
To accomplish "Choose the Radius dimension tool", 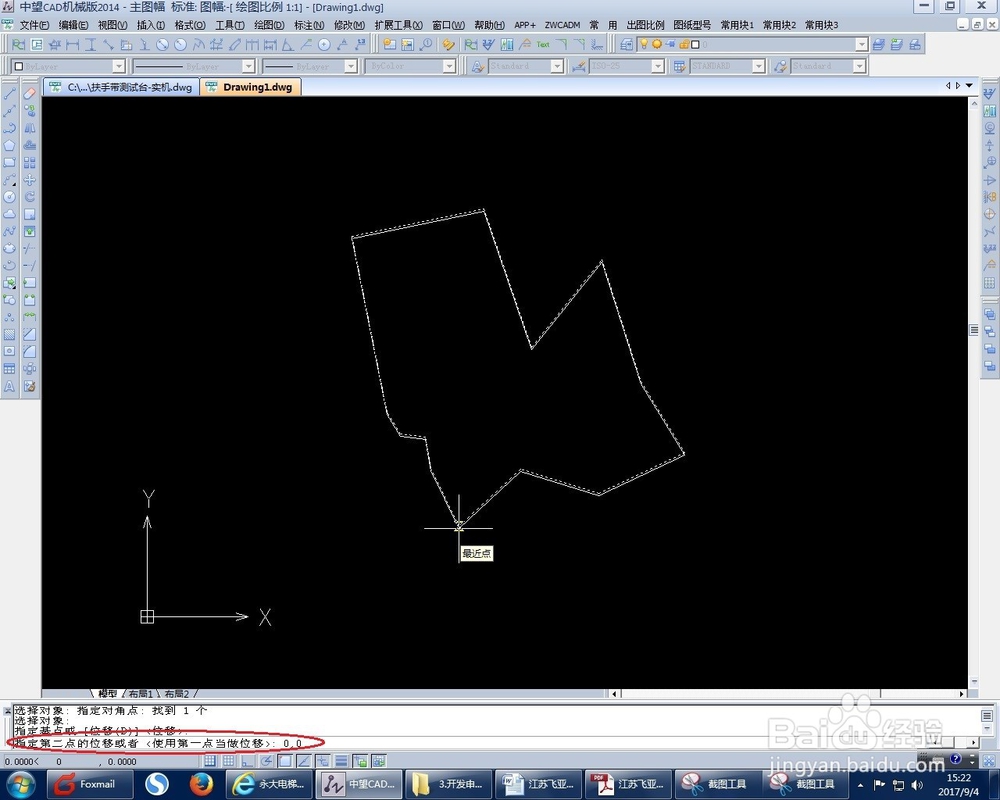I will point(180,45).
